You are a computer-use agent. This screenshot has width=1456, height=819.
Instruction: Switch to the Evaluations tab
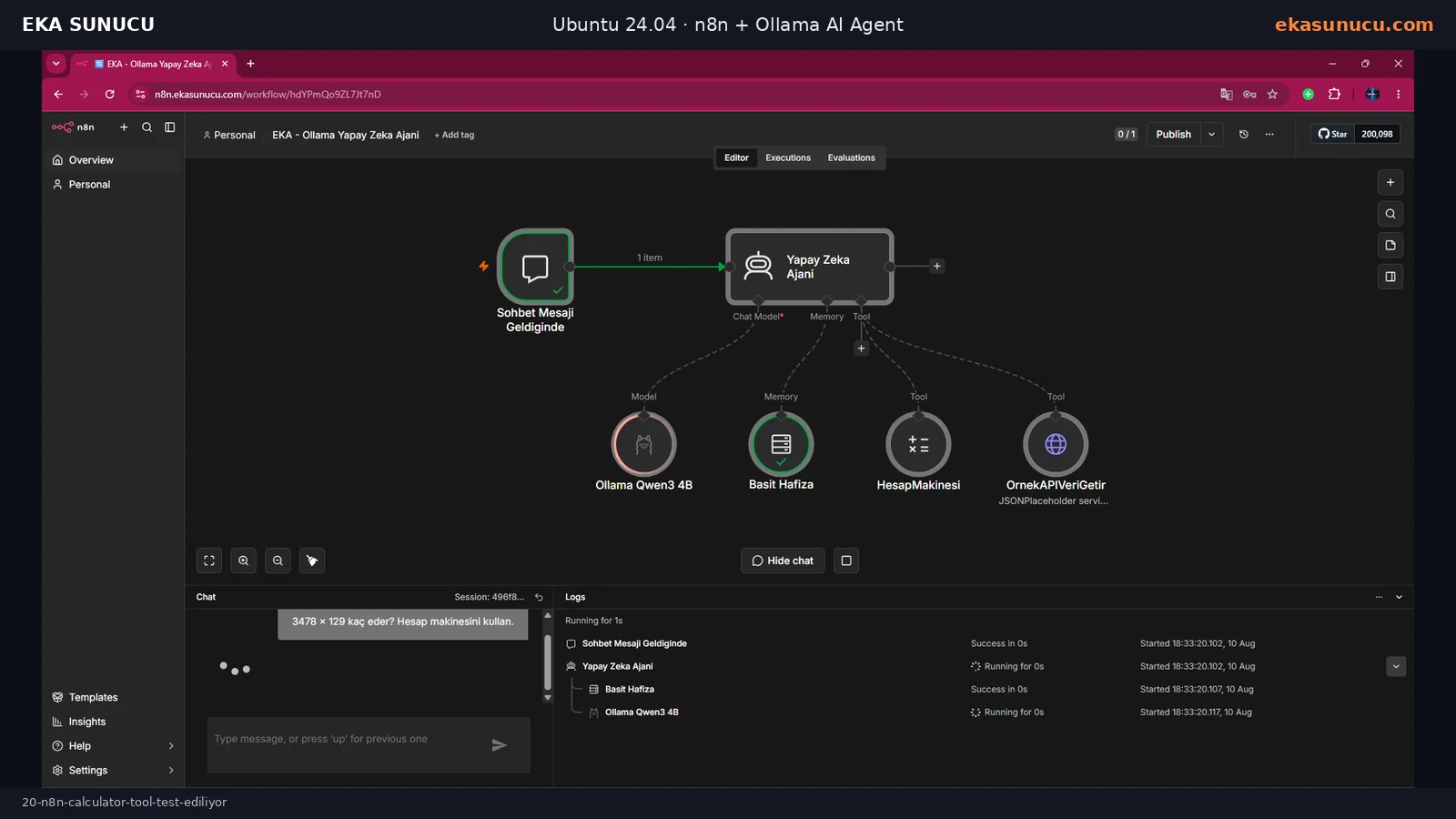[x=851, y=158]
